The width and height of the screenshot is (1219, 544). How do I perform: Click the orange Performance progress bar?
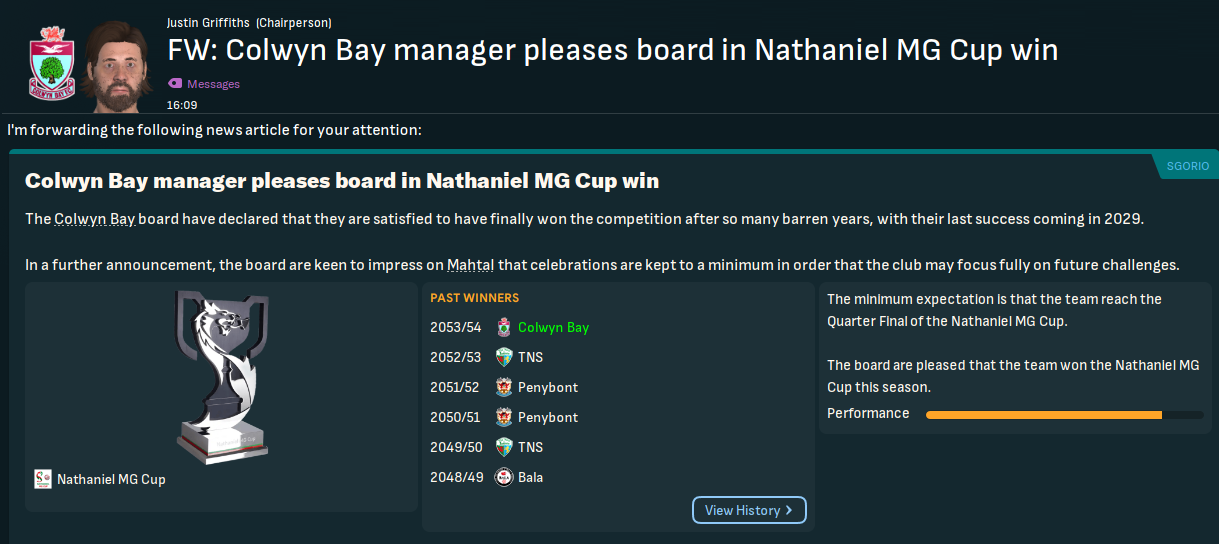tap(1043, 414)
